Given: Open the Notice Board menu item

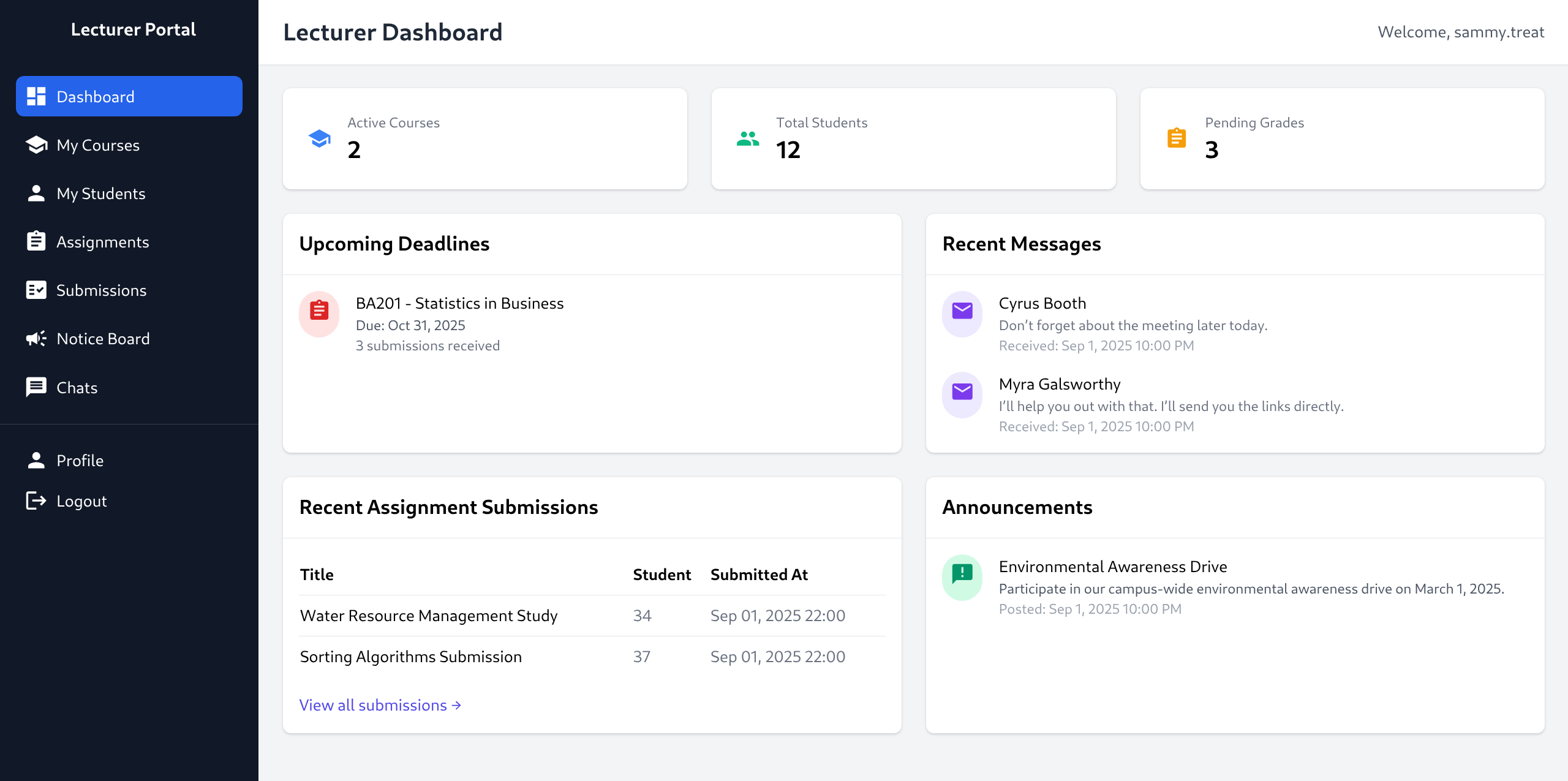Looking at the screenshot, I should 103,339.
